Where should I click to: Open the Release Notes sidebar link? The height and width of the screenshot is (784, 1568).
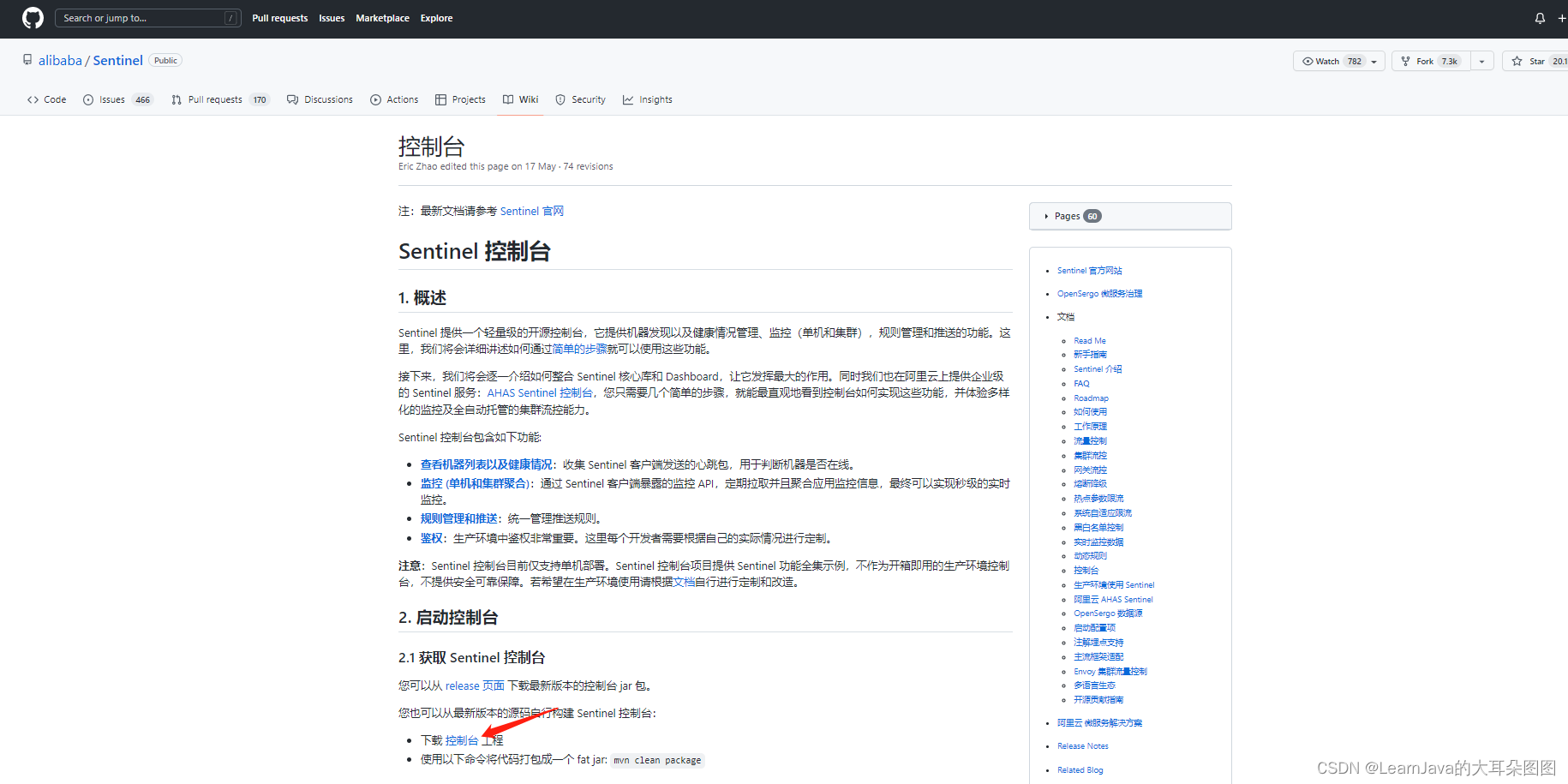1082,746
